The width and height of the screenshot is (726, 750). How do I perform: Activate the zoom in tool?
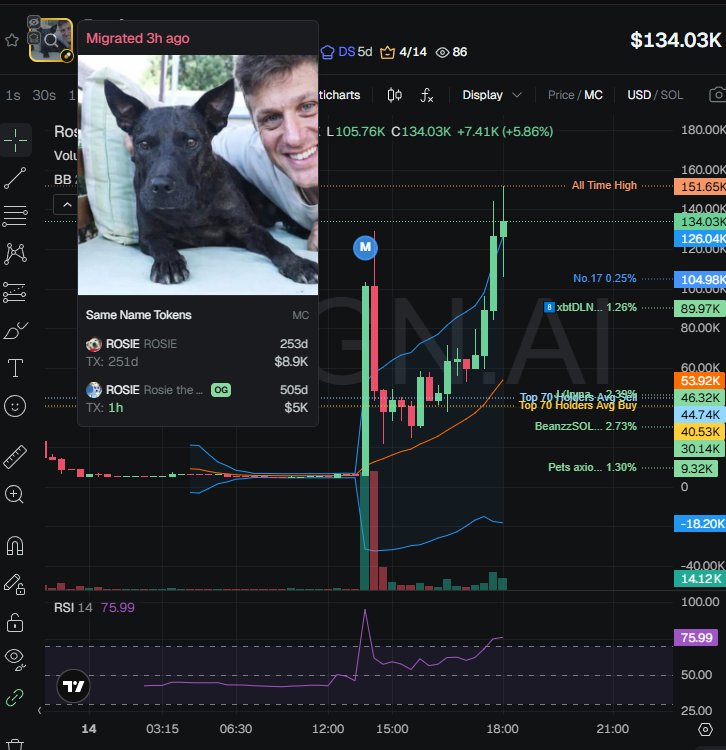point(14,494)
